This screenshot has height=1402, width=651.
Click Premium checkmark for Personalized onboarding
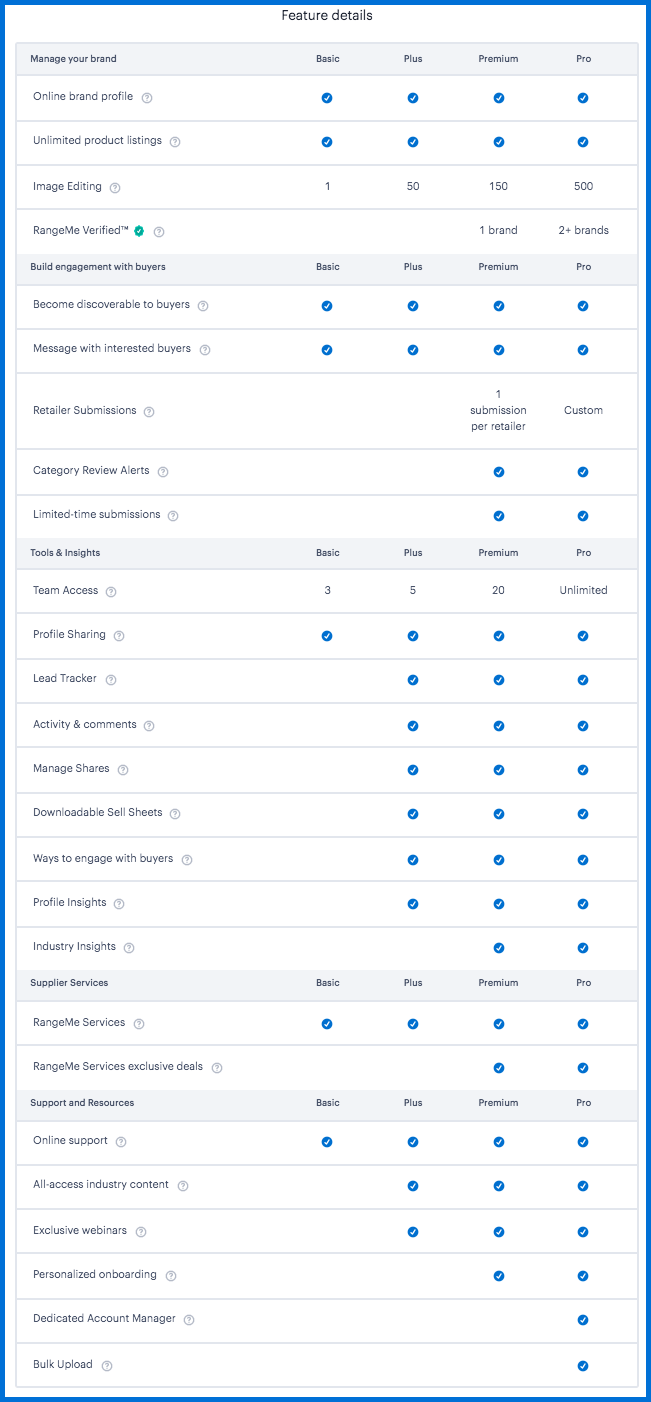pos(499,1276)
